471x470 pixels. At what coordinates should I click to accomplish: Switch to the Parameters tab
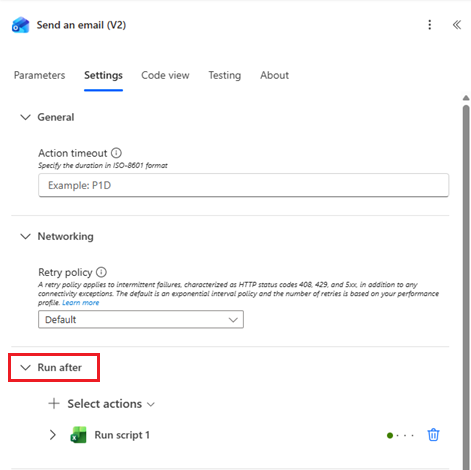[39, 75]
